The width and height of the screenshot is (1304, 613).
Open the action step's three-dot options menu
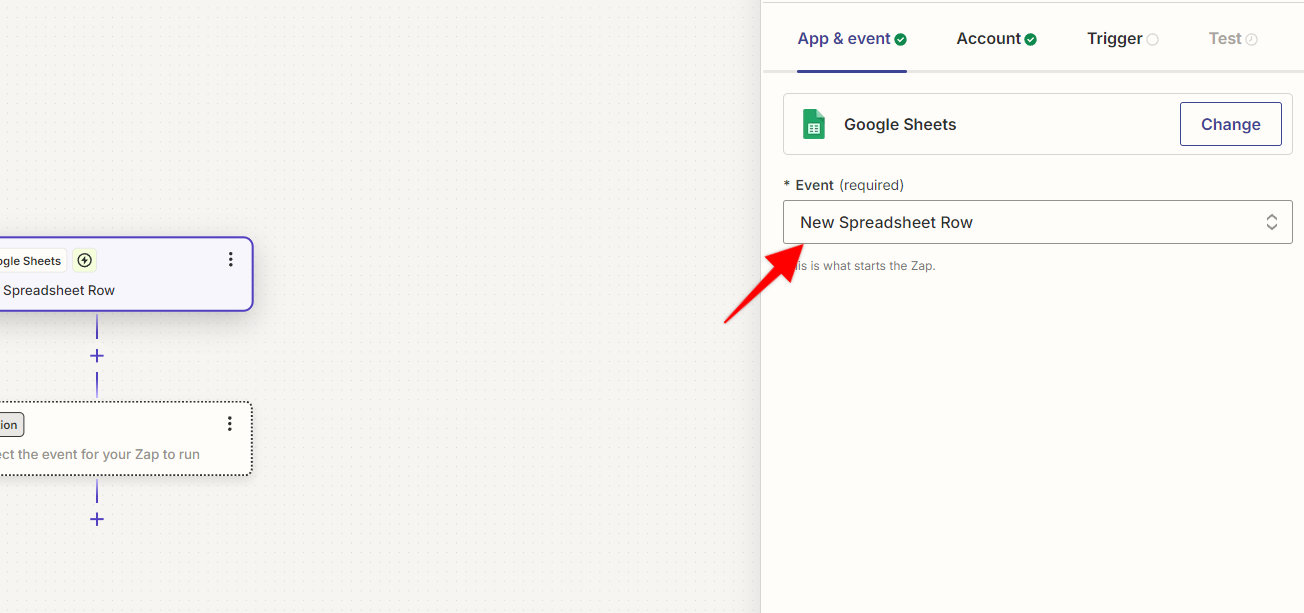(x=230, y=423)
